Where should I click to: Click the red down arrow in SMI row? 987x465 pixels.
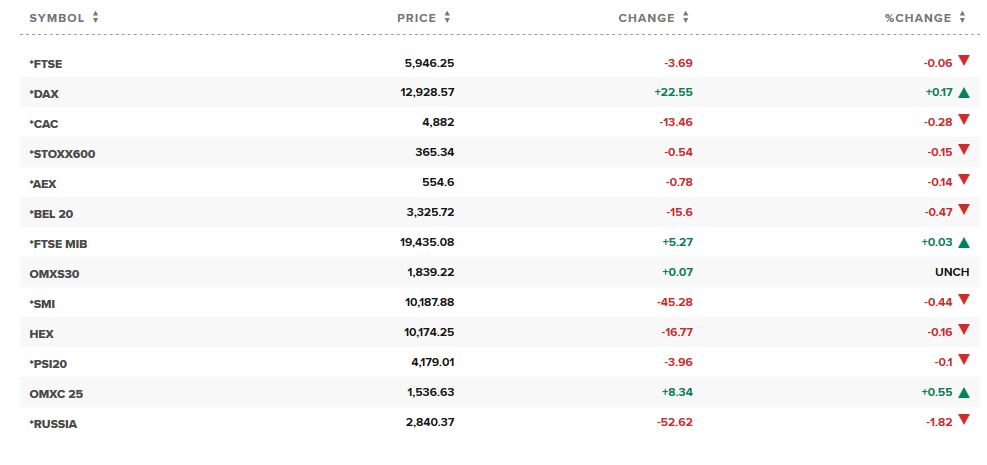click(x=964, y=300)
